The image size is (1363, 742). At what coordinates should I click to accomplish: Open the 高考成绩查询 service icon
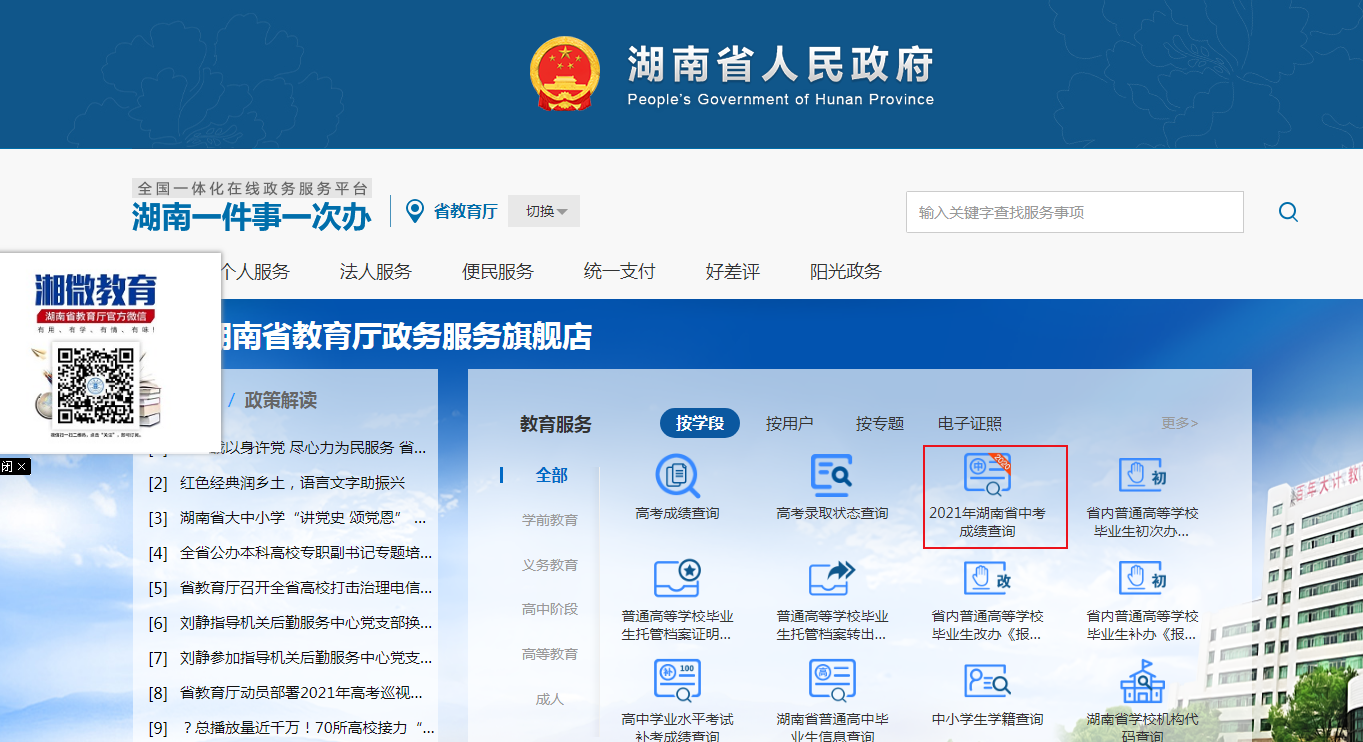pos(677,477)
